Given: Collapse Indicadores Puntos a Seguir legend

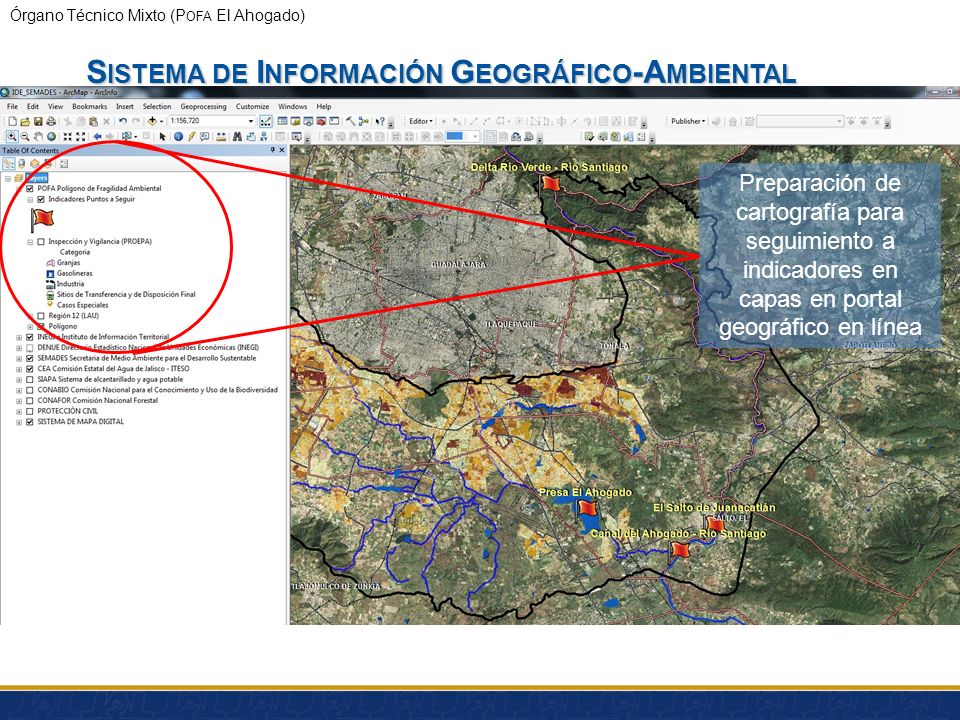Looking at the screenshot, I should coord(30,200).
